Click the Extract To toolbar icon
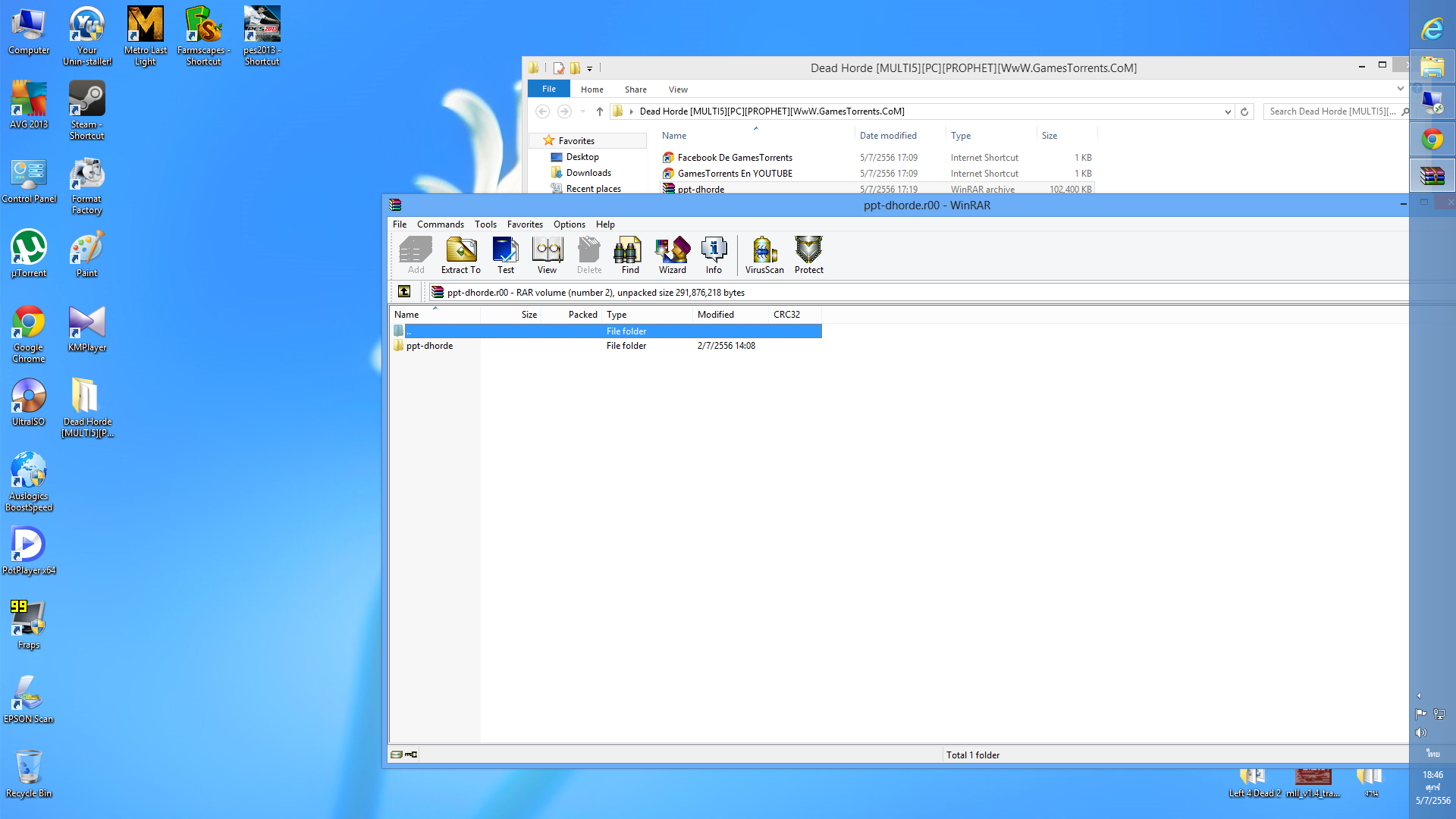The height and width of the screenshot is (819, 1456). click(461, 254)
